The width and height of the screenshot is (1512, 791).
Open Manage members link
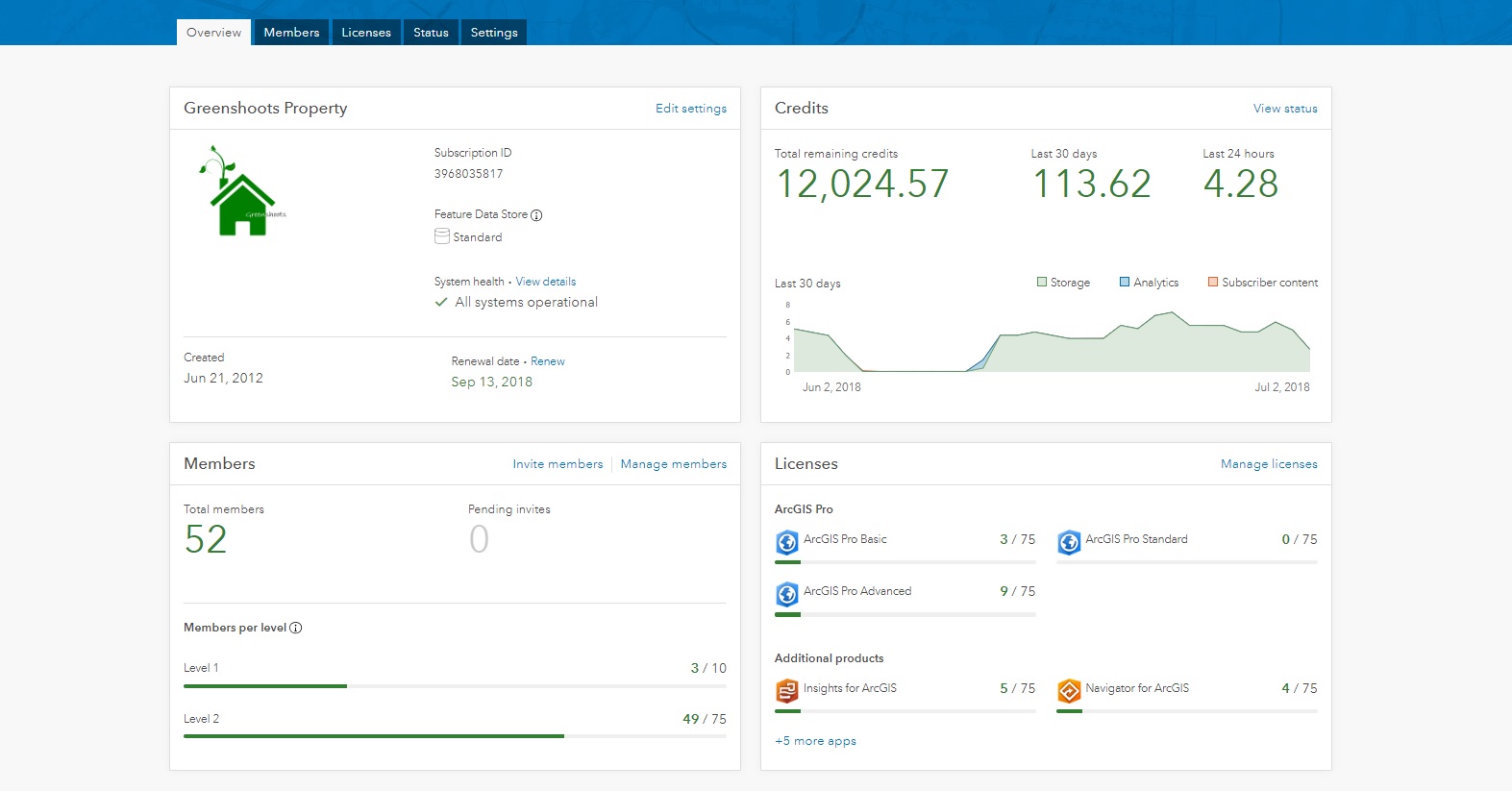point(674,464)
